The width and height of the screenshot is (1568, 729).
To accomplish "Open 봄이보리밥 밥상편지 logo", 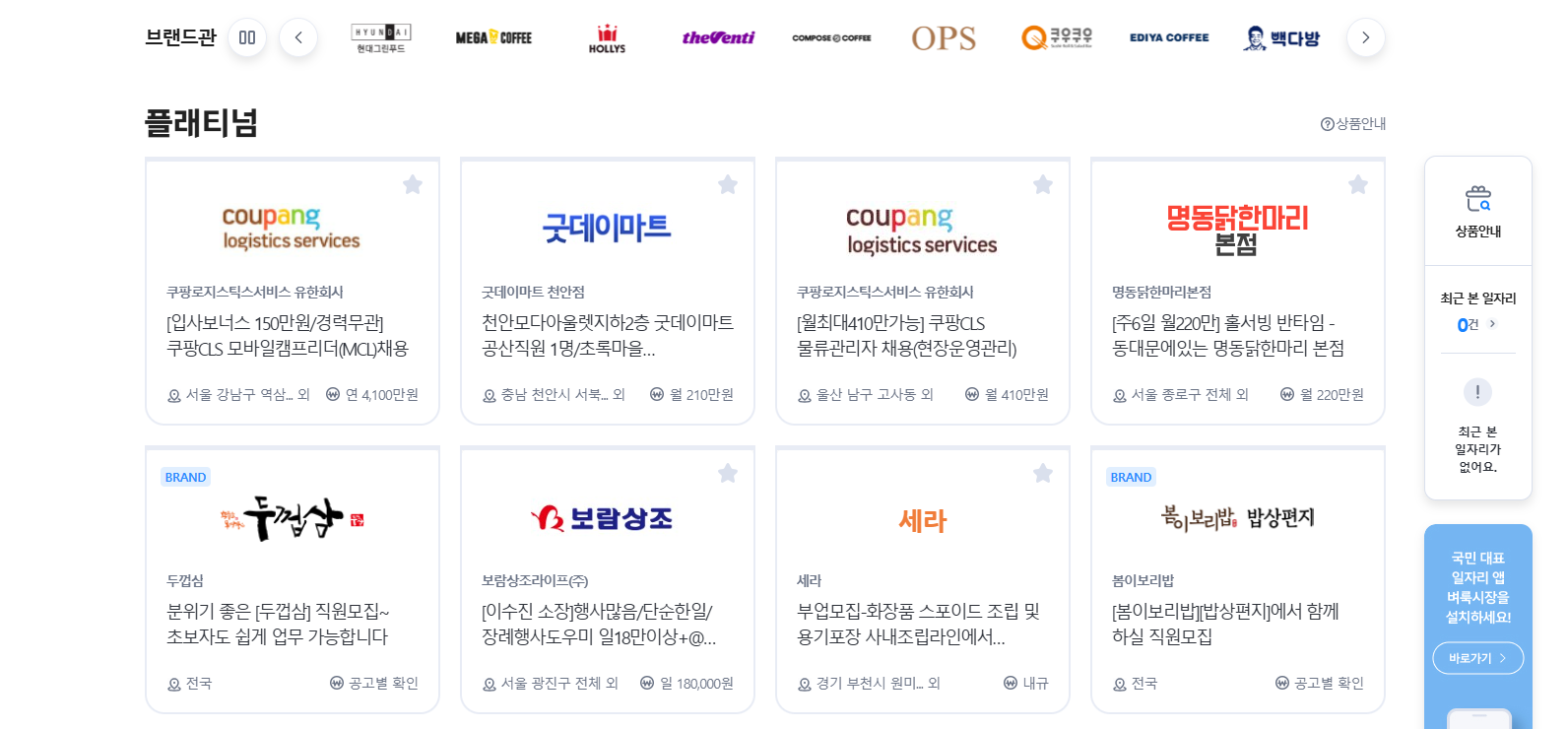I will 1237,517.
